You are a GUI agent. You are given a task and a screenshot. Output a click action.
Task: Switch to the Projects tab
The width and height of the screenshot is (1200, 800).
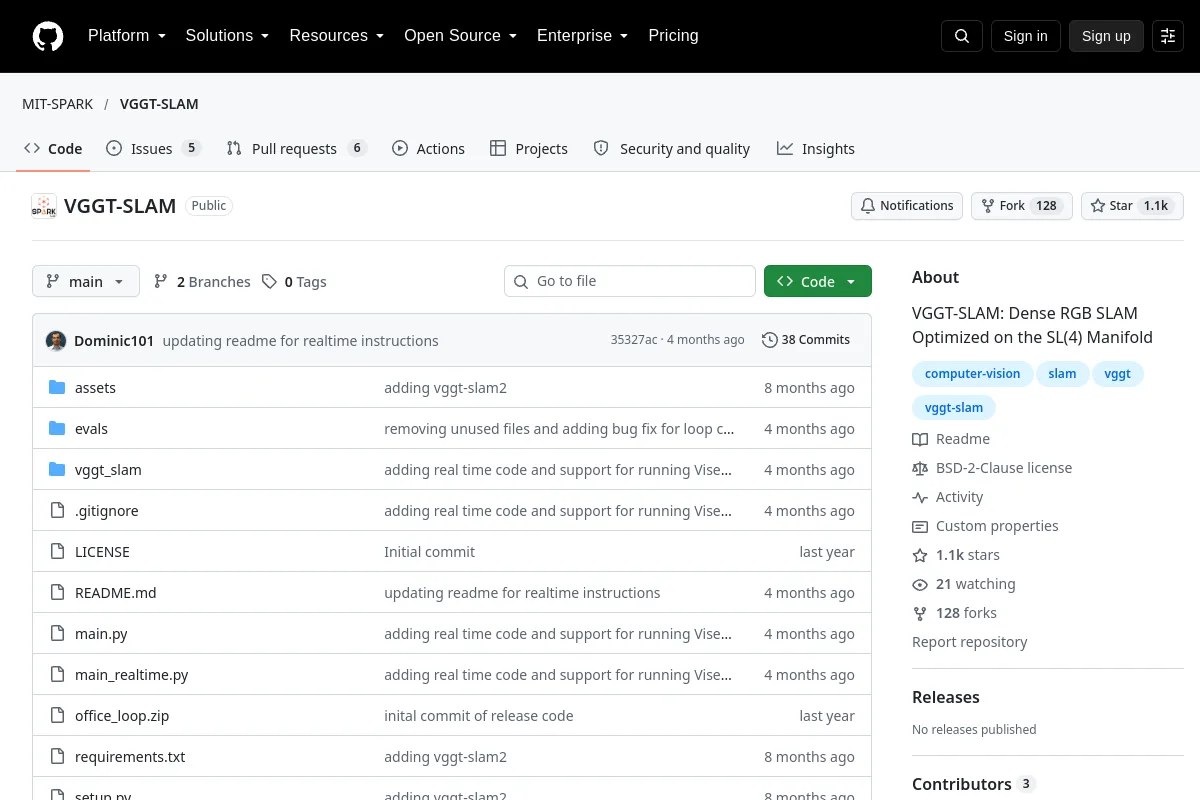tap(529, 149)
